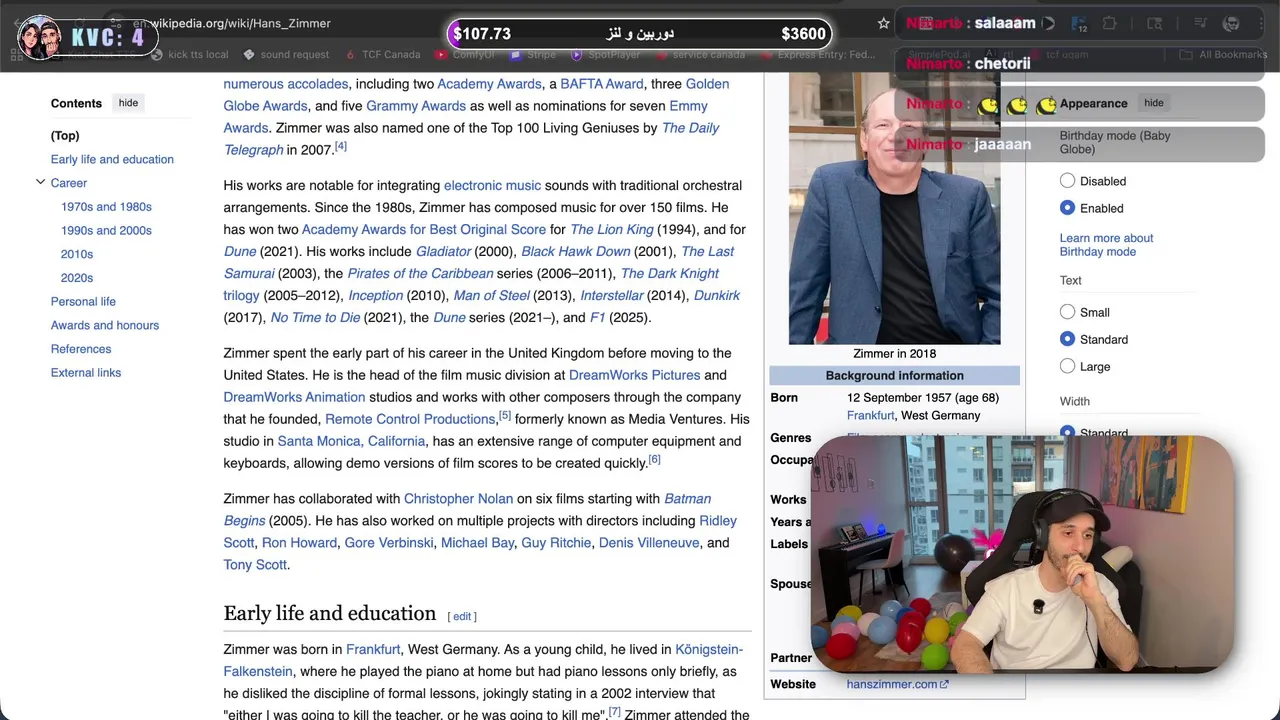Open the Guy Ritchie link
This screenshot has height=720, width=1280.
click(556, 543)
